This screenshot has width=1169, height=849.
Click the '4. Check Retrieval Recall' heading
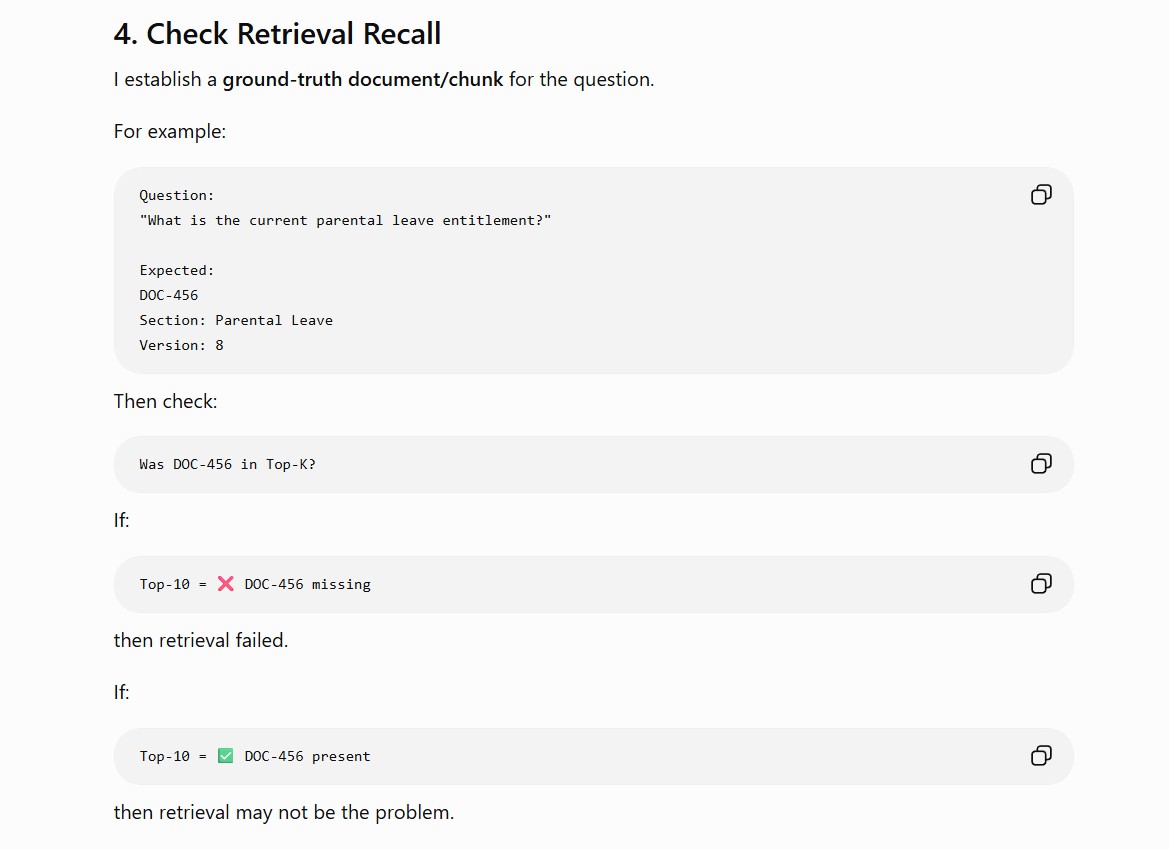point(277,34)
